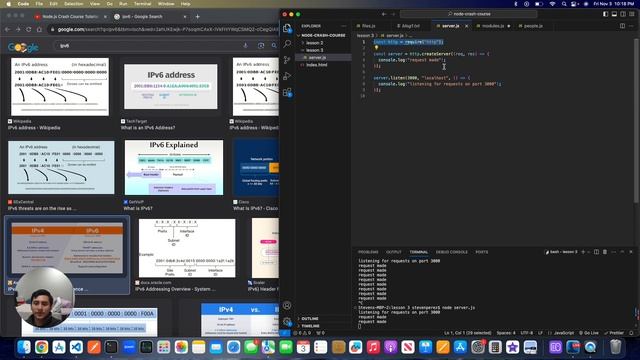Image resolution: width=640 pixels, height=360 pixels.
Task: Toggle primary side bar layout button
Action: coord(605,14)
